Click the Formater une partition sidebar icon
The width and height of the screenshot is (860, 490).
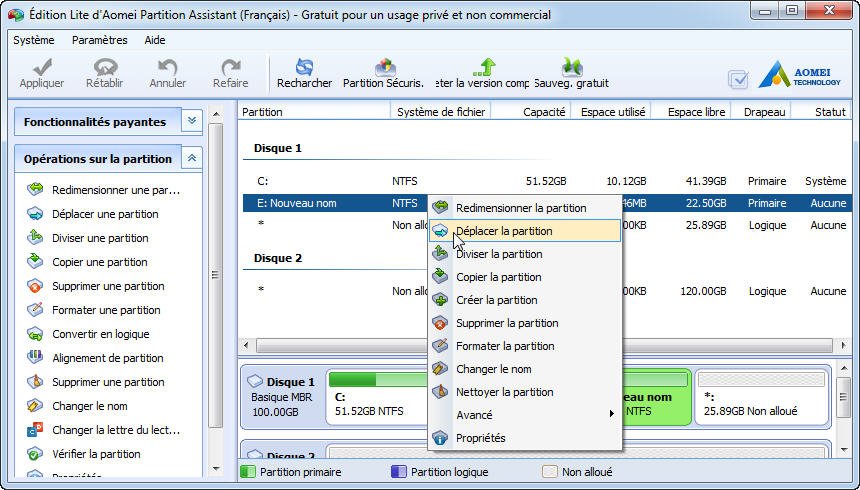(x=35, y=309)
